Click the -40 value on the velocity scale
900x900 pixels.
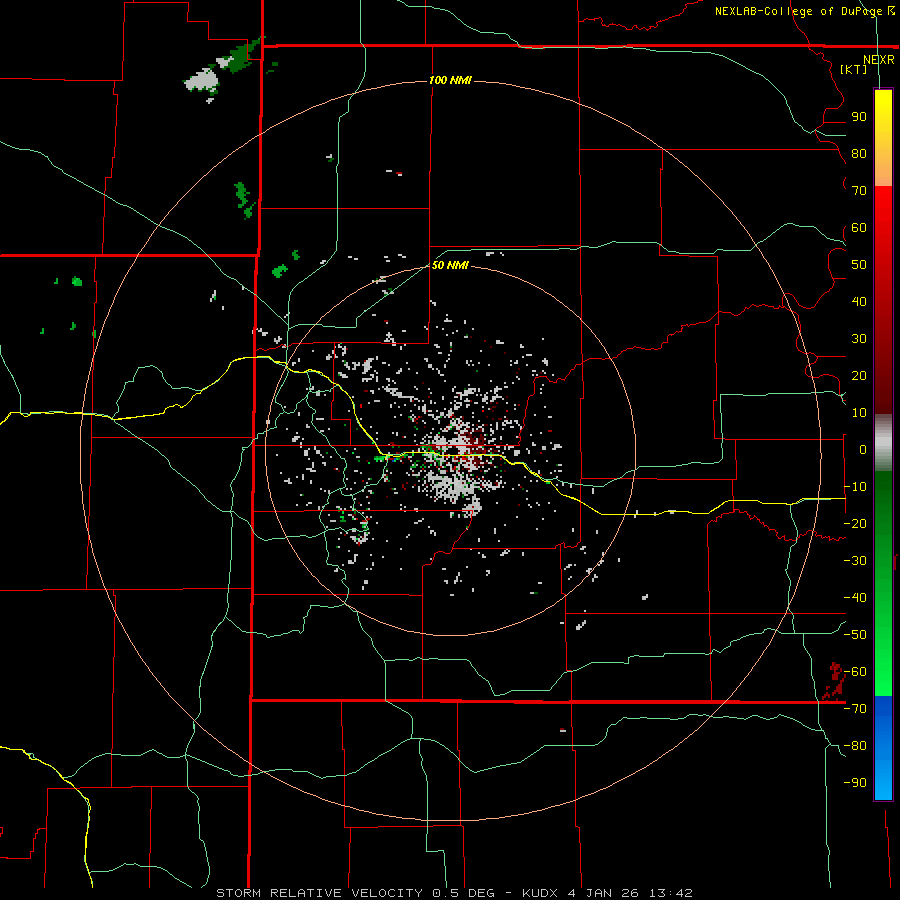point(855,598)
